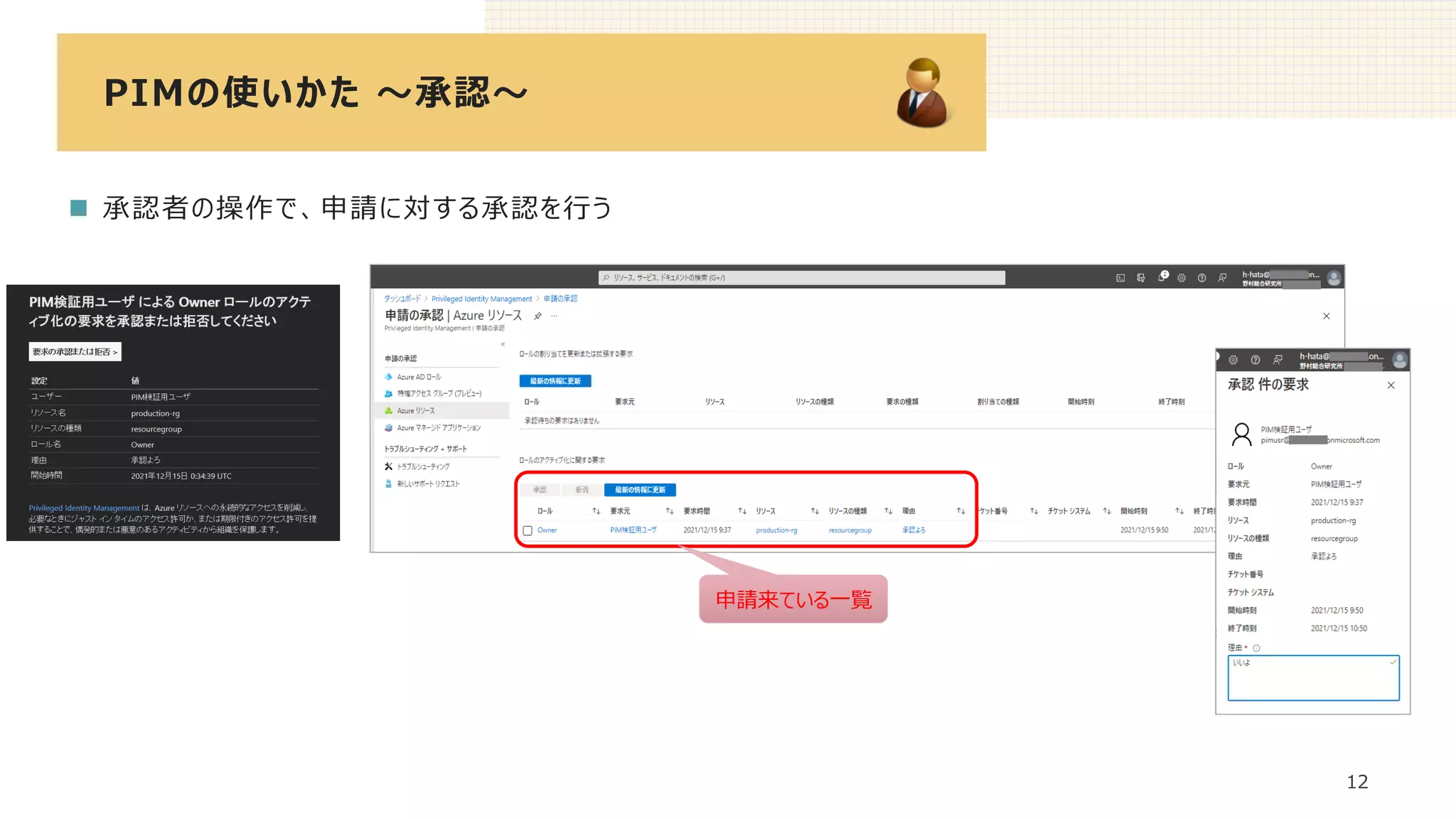
Task: Open the Owner role link in the request row
Action: pos(547,530)
